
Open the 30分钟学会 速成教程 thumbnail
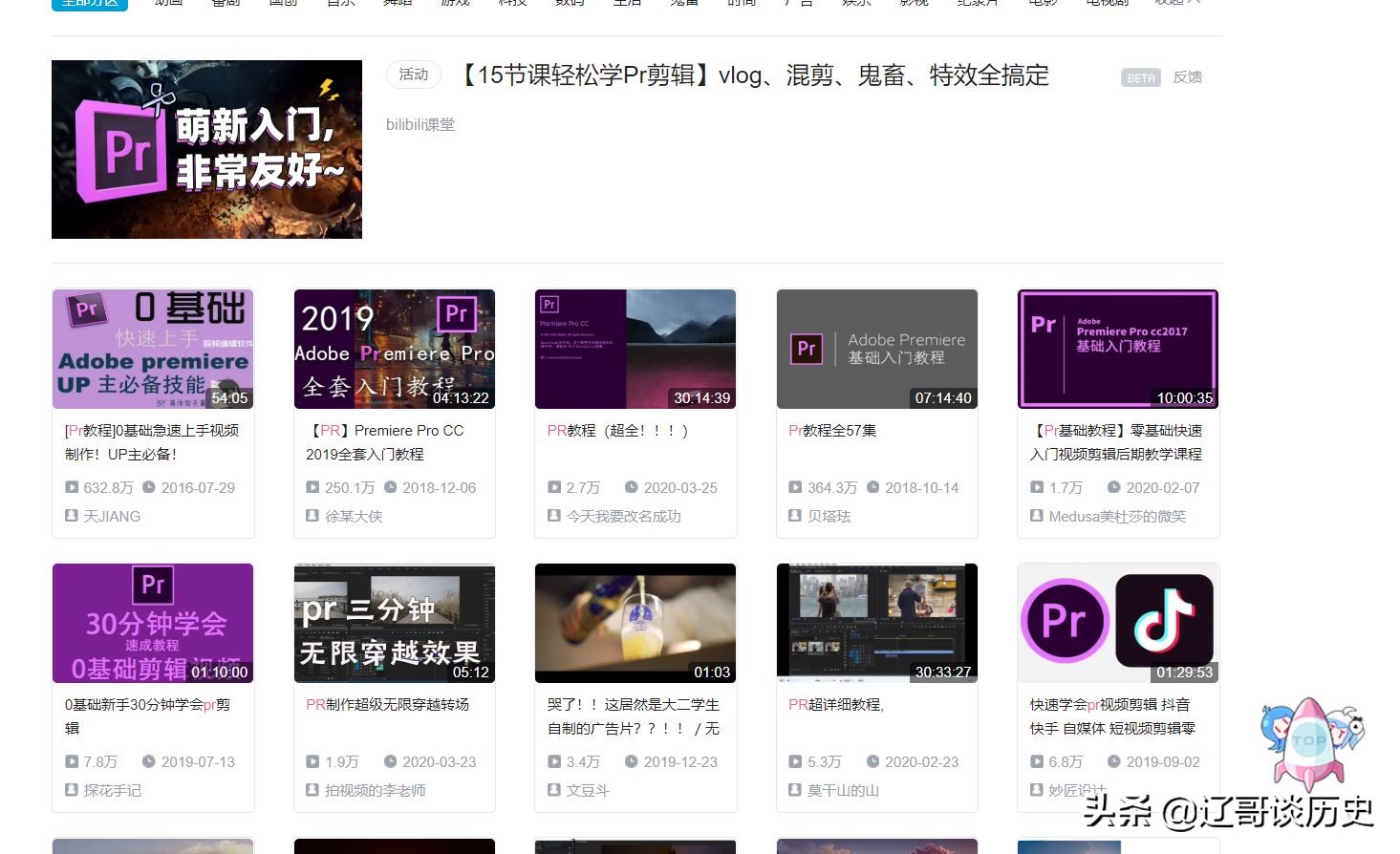[153, 624]
